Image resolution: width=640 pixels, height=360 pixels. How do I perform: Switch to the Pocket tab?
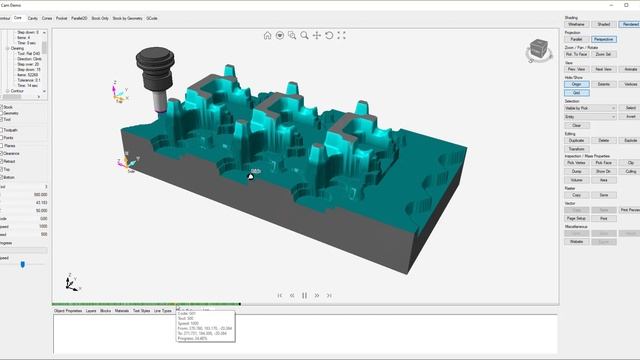tap(62, 18)
